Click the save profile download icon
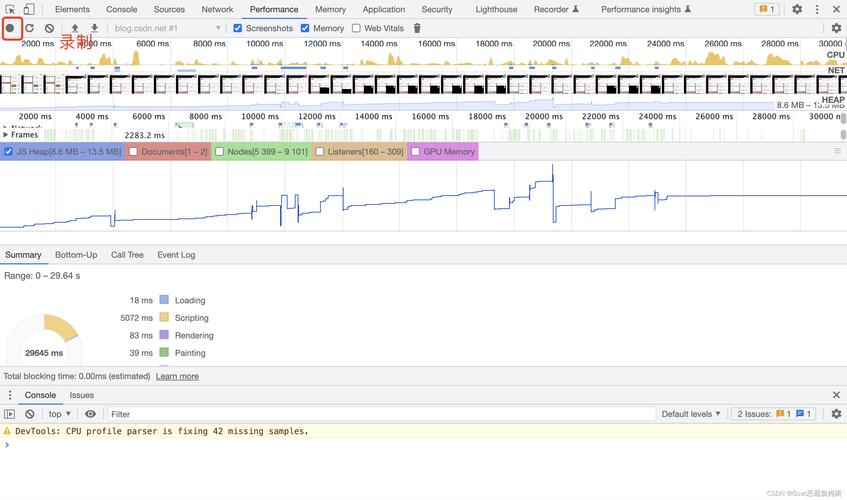This screenshot has height=500, width=847. tap(94, 28)
